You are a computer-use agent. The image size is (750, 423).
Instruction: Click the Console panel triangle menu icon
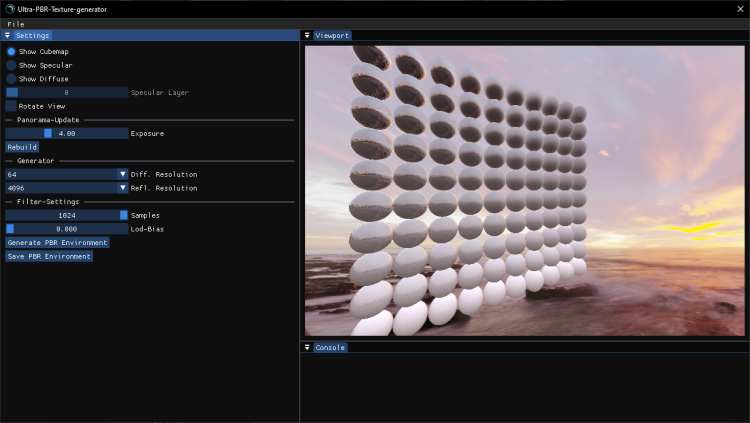(x=308, y=347)
